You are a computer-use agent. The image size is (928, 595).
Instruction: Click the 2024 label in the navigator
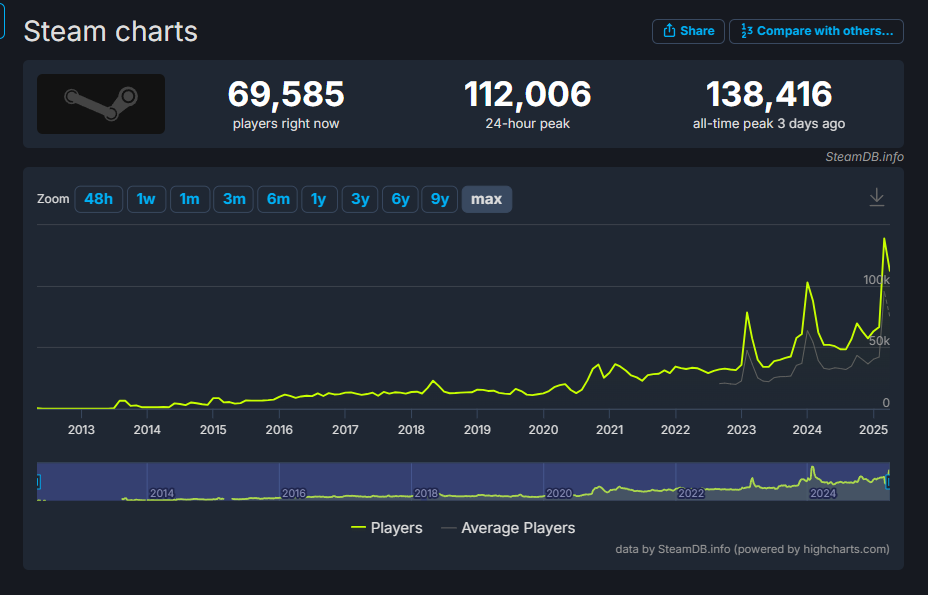pyautogui.click(x=823, y=493)
